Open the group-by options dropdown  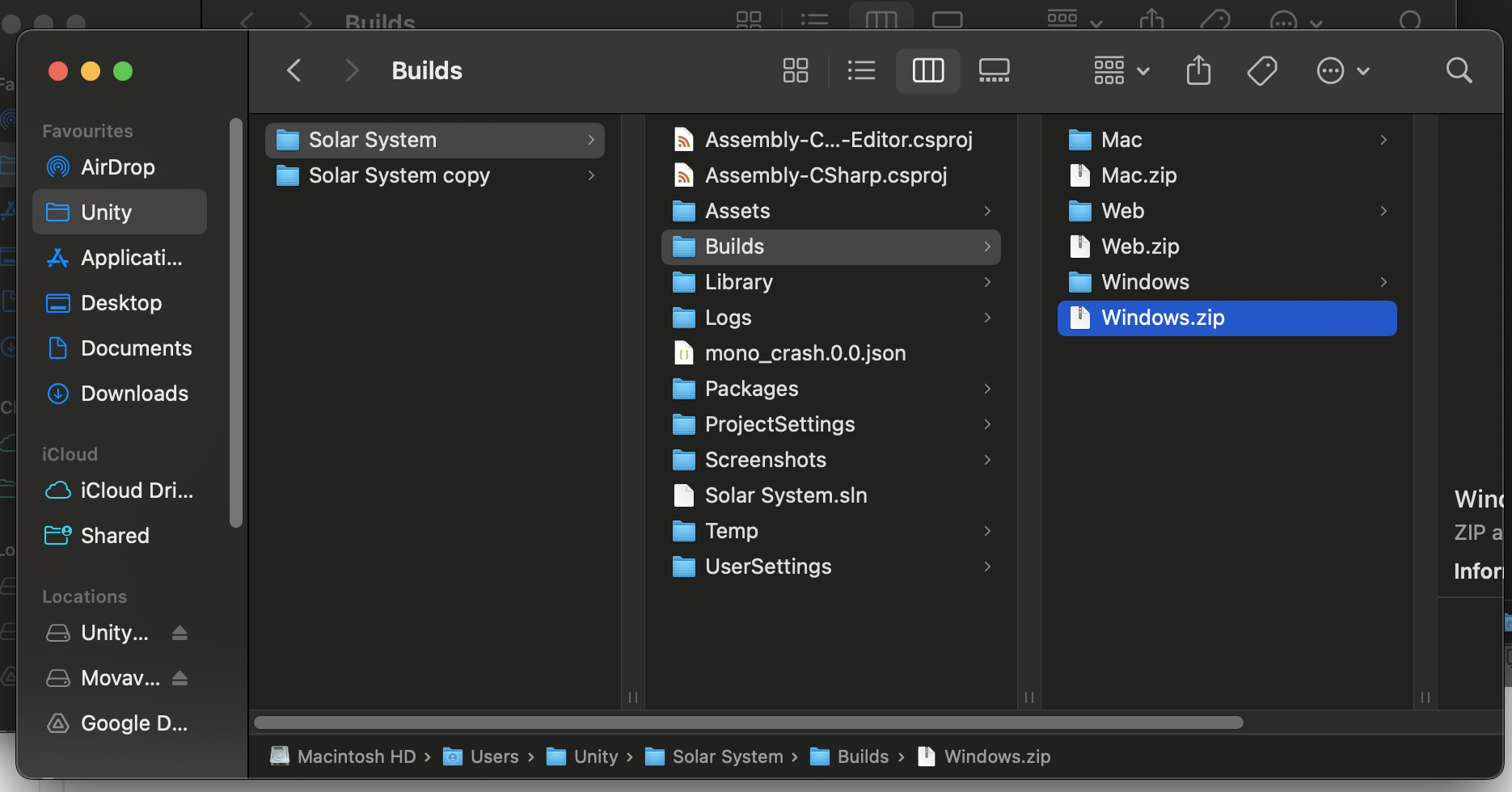click(x=1121, y=70)
